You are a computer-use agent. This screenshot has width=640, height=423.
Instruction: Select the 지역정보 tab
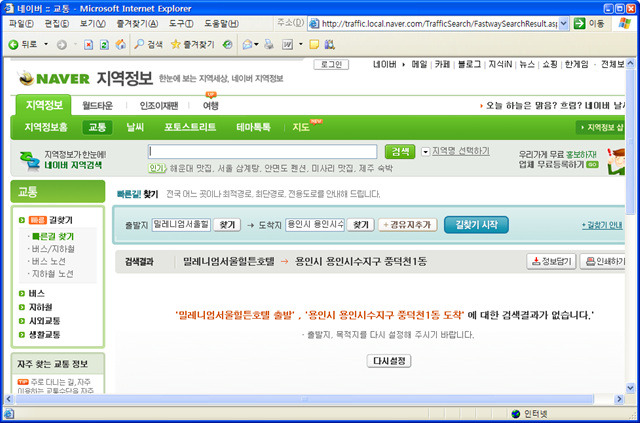point(44,105)
